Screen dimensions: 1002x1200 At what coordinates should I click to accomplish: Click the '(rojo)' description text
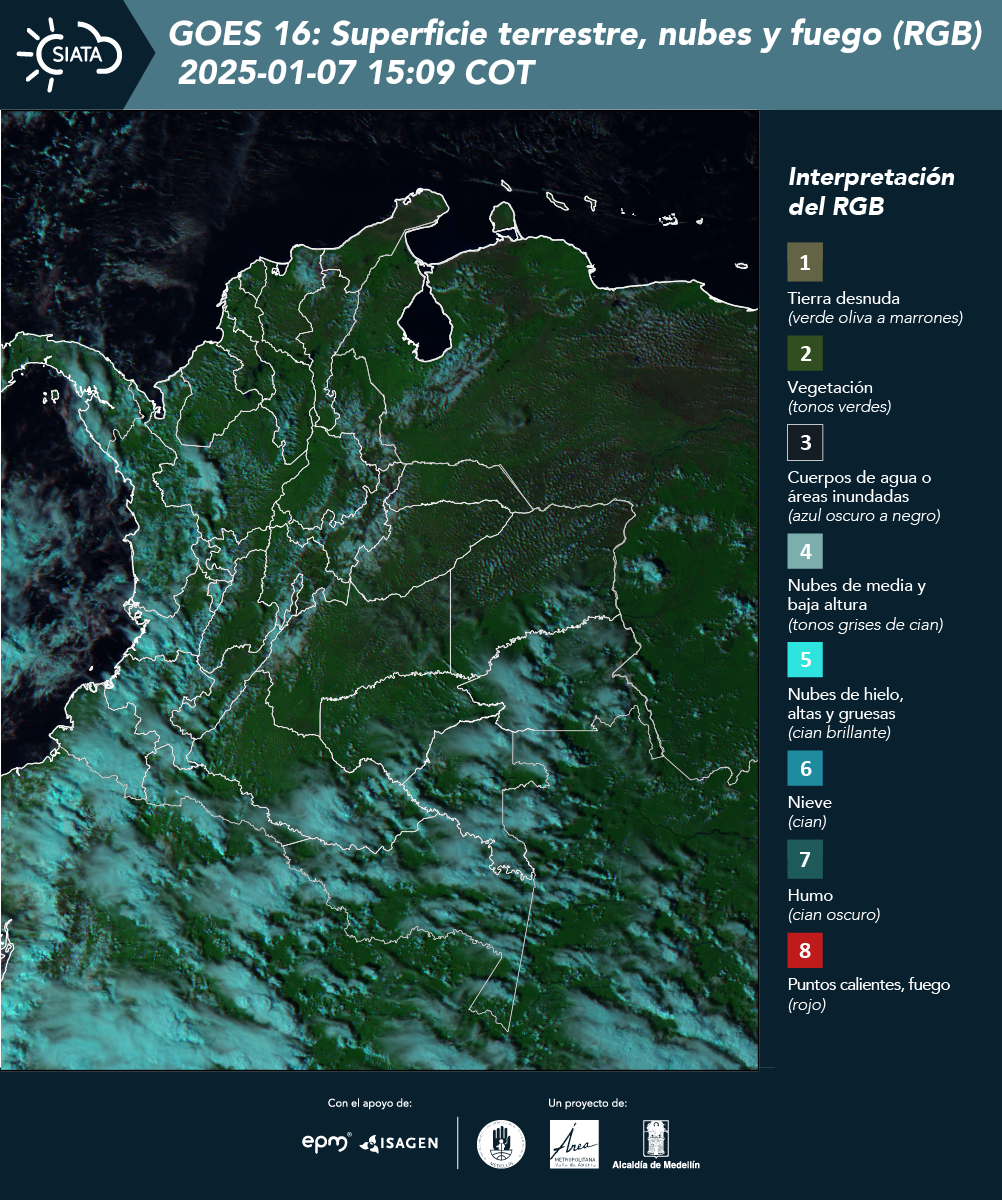pos(807,1006)
